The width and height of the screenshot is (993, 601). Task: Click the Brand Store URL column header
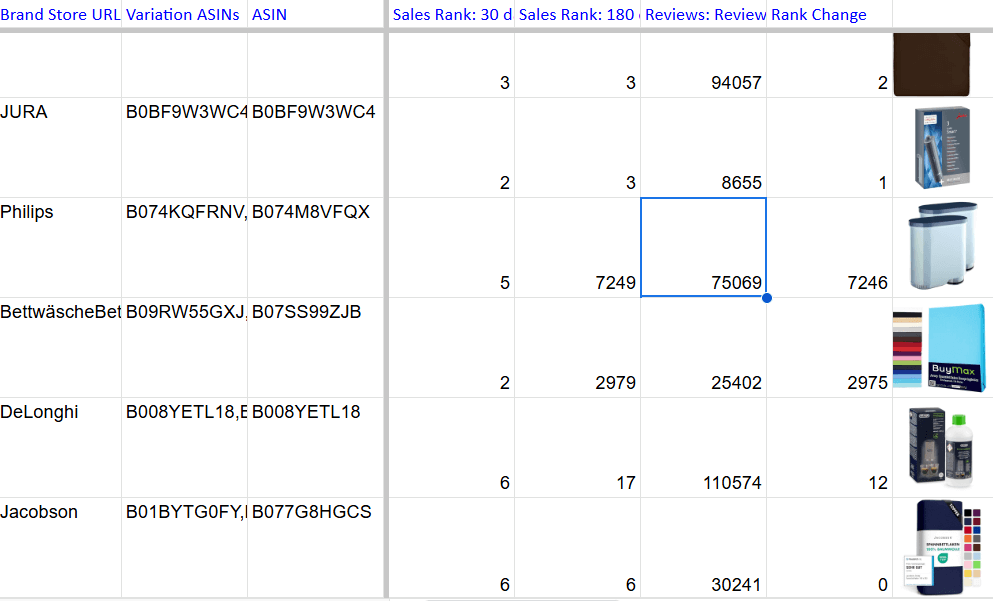60,15
